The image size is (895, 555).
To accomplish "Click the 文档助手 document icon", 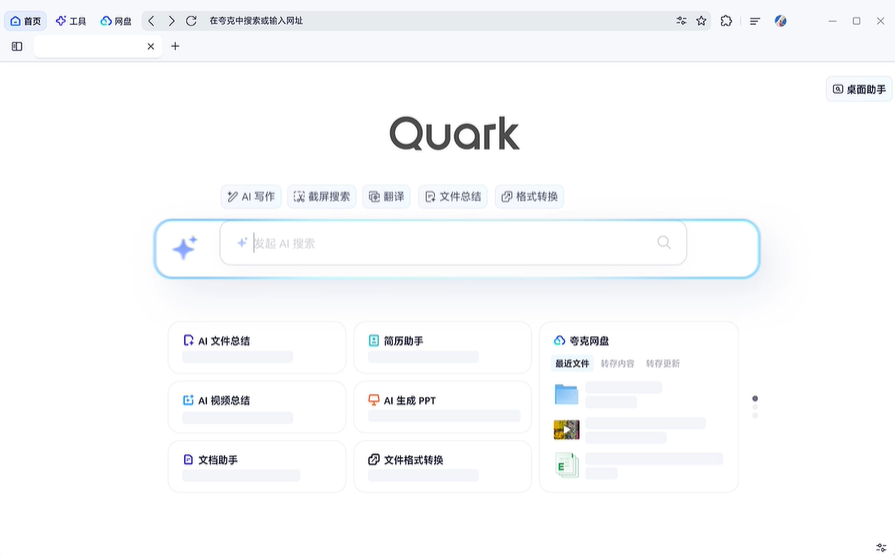I will 188,459.
